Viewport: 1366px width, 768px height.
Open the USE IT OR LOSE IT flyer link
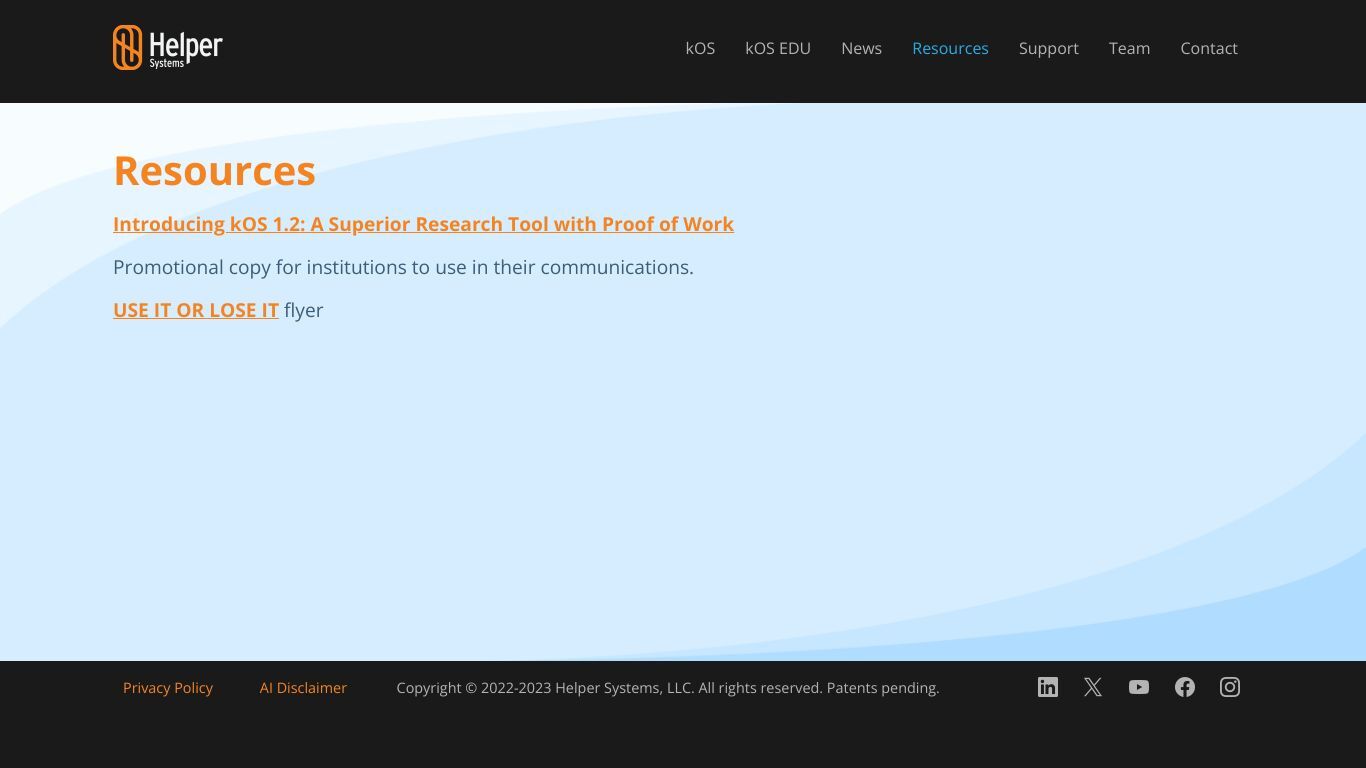[196, 310]
